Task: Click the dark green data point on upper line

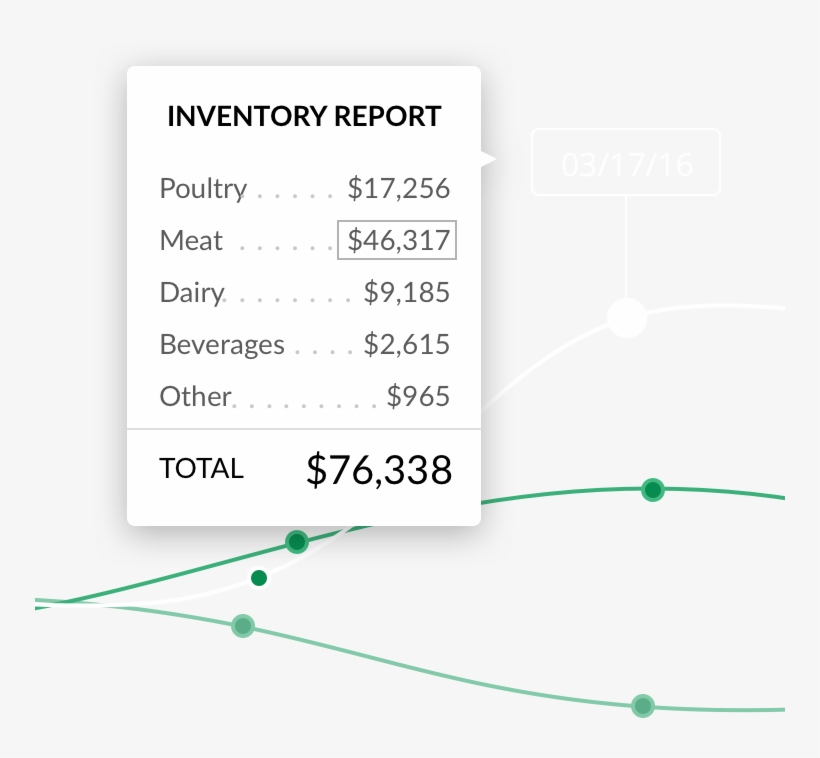Action: [653, 489]
